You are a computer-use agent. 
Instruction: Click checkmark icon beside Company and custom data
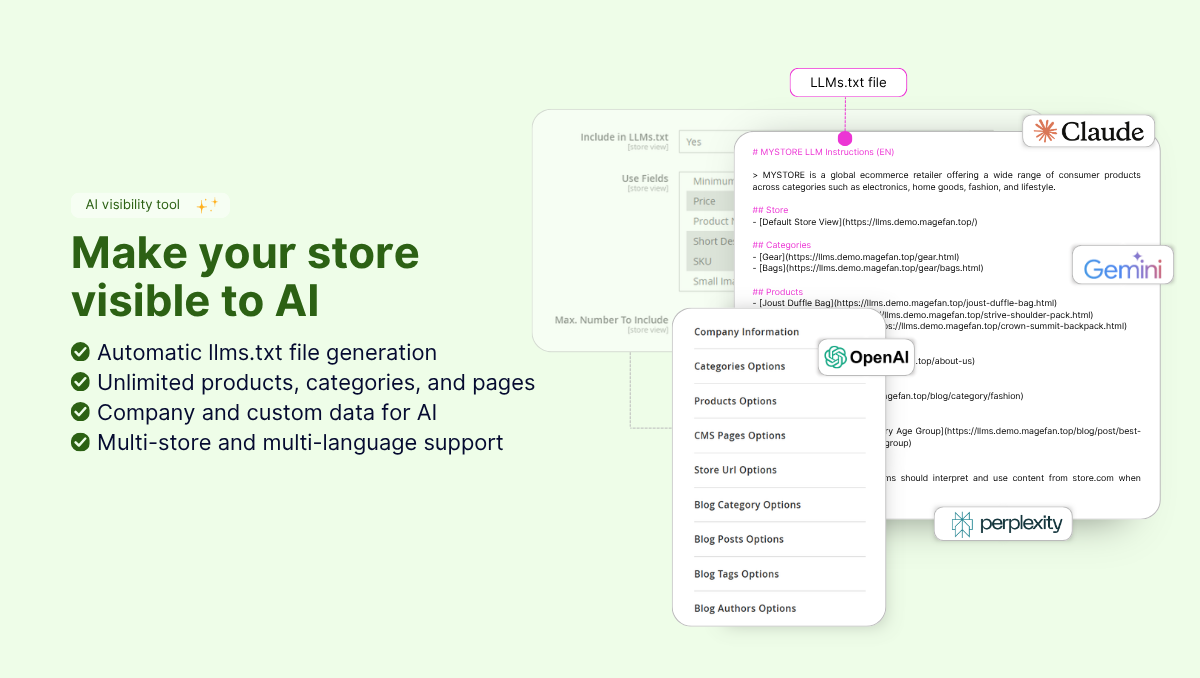[x=80, y=412]
